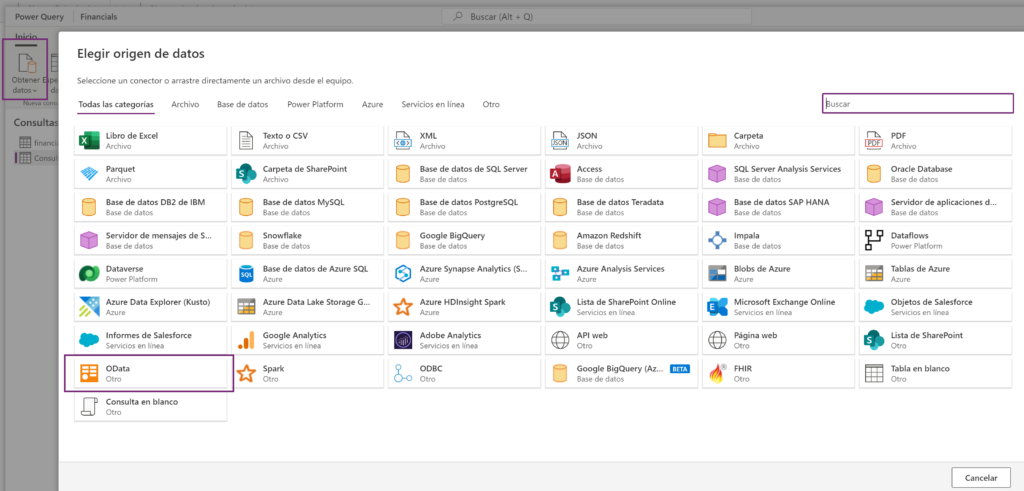Click the Carpeta de SharePoint icon
Image resolution: width=1024 pixels, height=491 pixels.
click(245, 174)
